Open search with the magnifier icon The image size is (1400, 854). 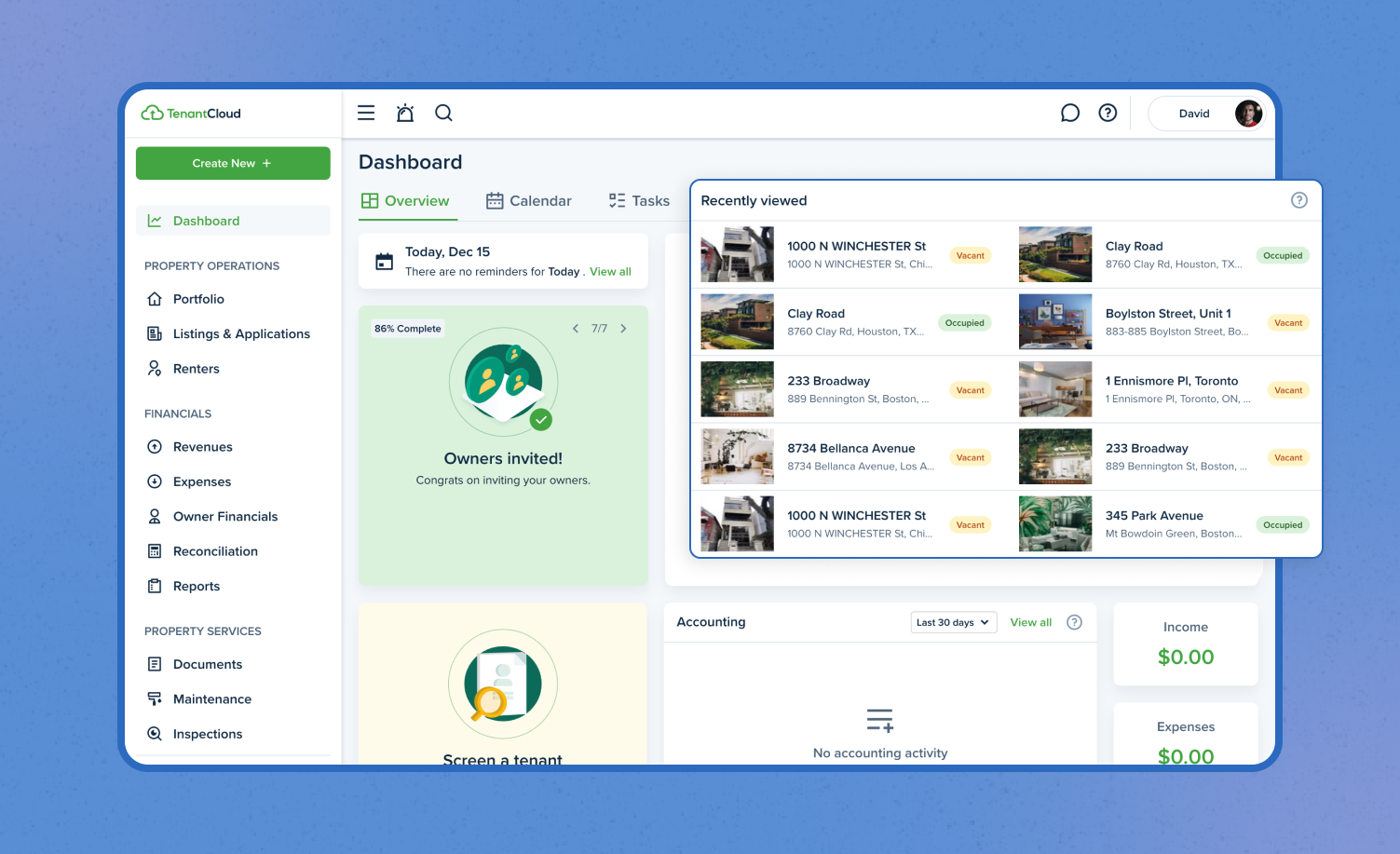[x=444, y=113]
